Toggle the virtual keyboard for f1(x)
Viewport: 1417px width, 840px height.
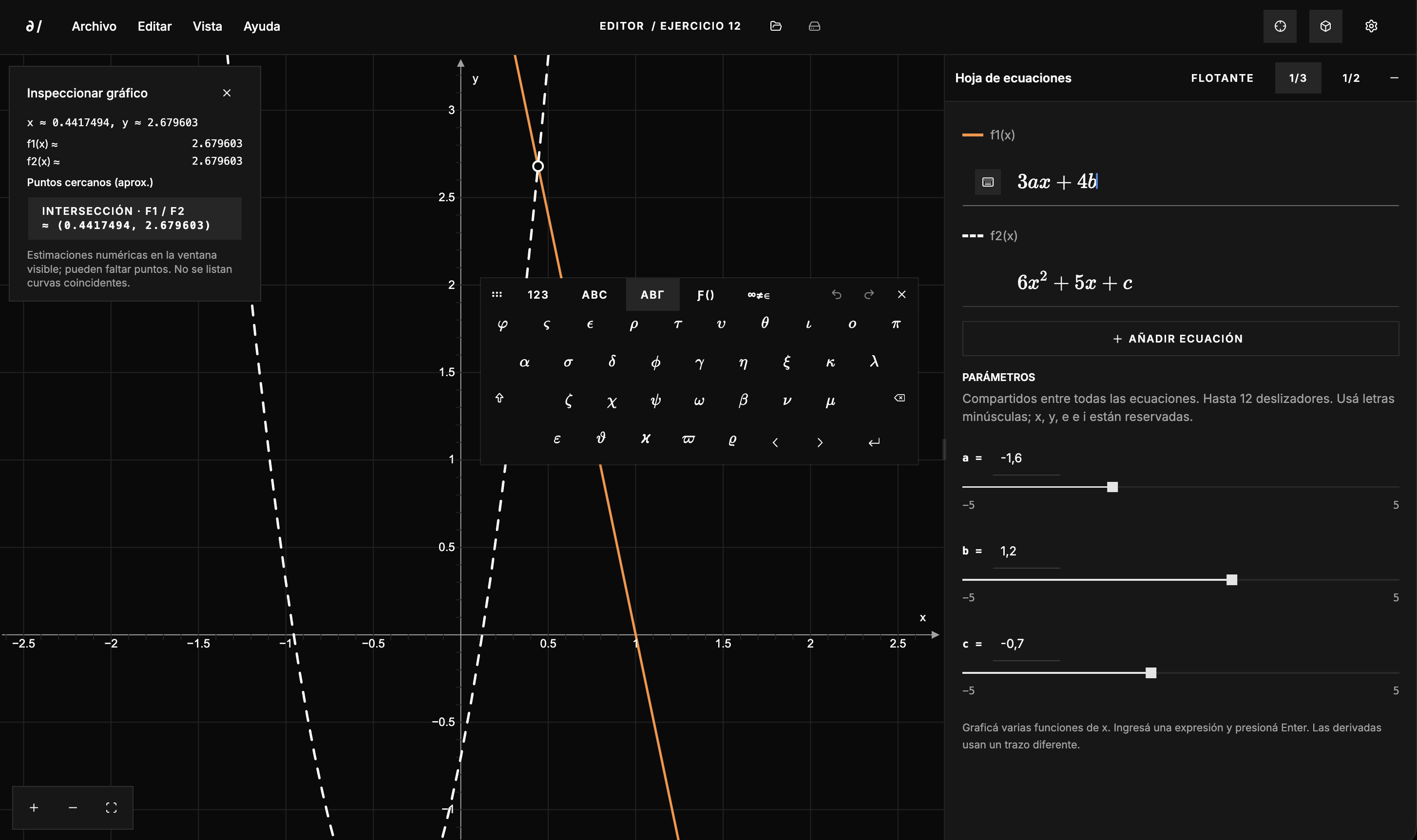click(988, 182)
